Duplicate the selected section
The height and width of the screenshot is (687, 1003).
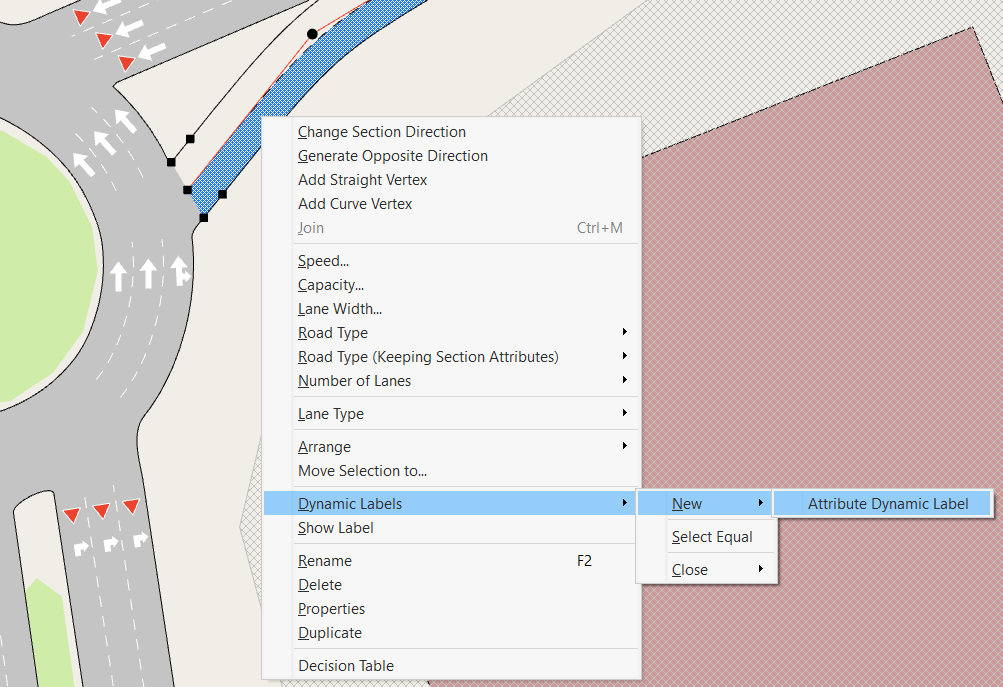pyautogui.click(x=329, y=633)
